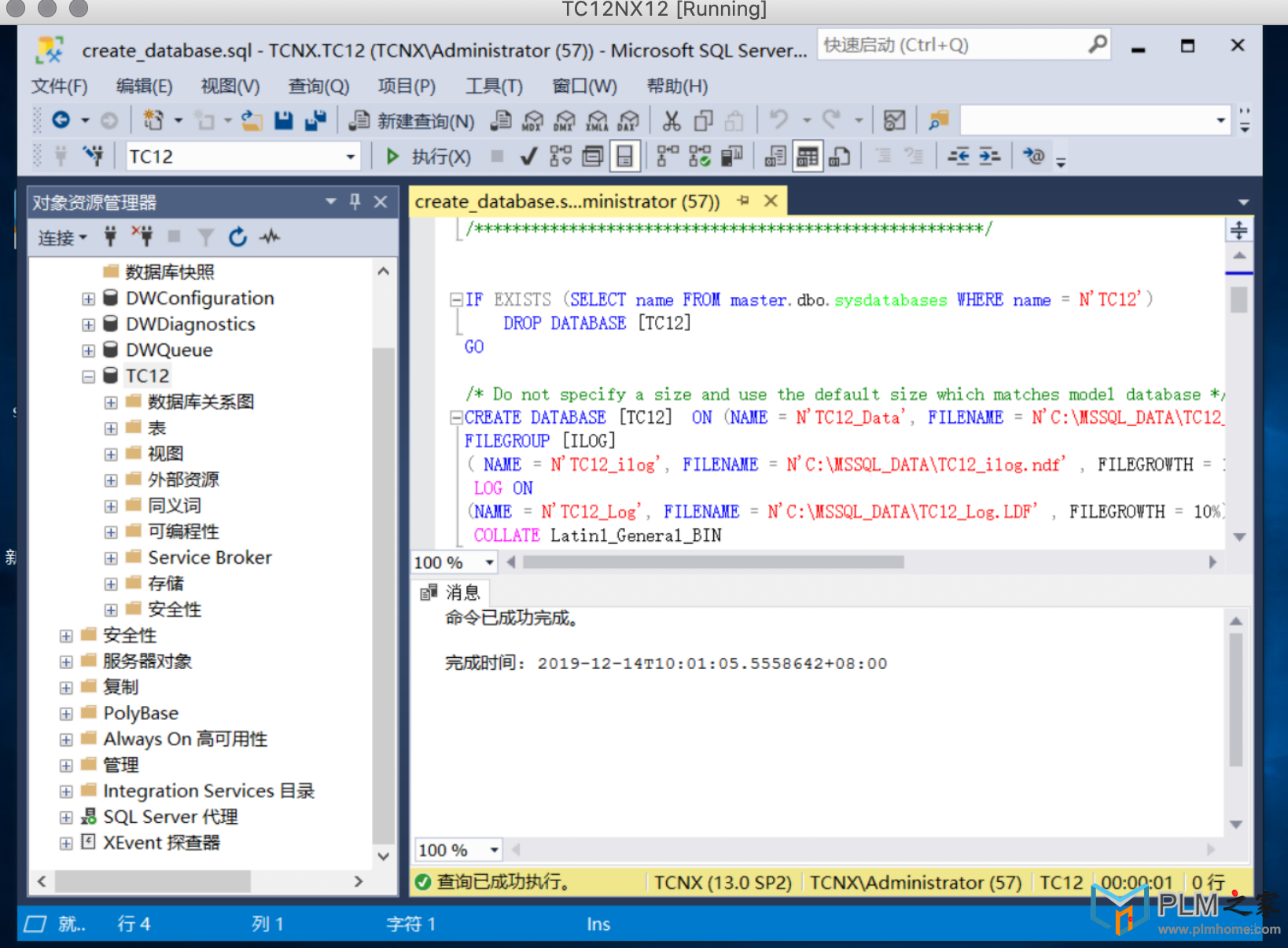Click the Save All icon
The image size is (1288, 948).
(x=315, y=120)
